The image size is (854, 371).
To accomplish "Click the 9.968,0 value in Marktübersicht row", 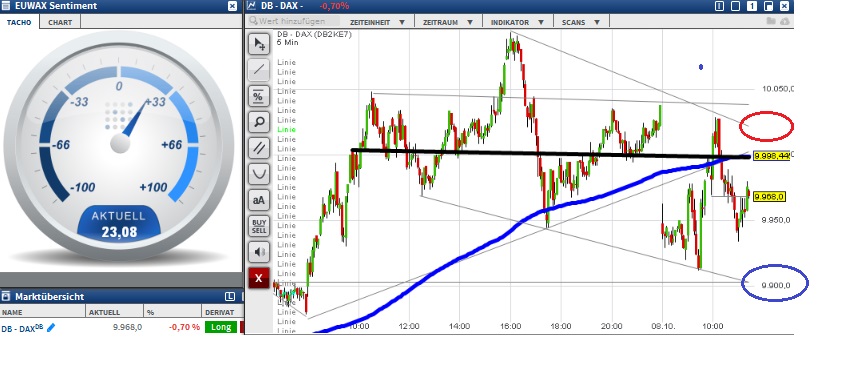I will pos(127,327).
